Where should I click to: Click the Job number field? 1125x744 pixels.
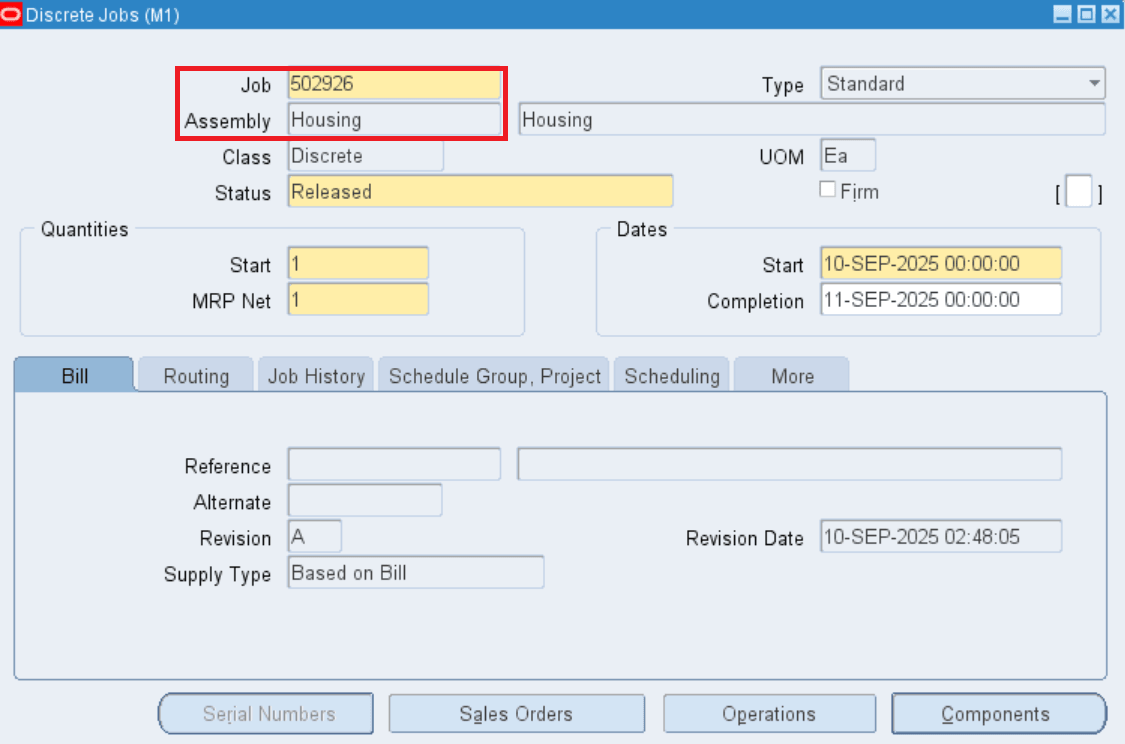click(394, 85)
